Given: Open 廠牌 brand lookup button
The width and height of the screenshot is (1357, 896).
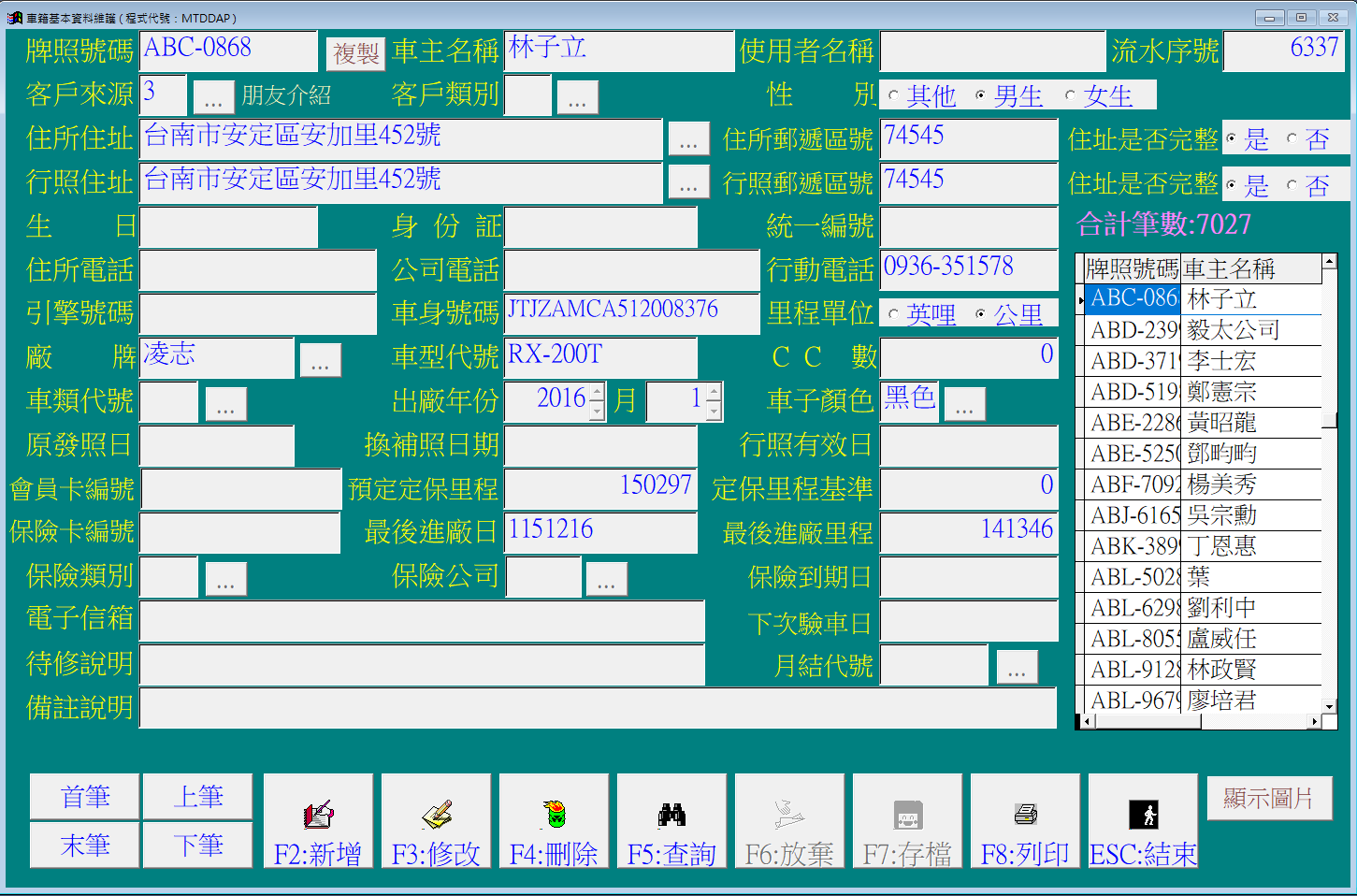Looking at the screenshot, I should (320, 360).
